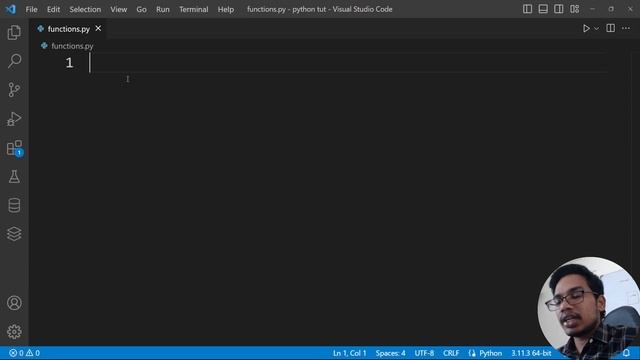Toggle the secondary side bar
640x360 pixels.
[559, 9]
